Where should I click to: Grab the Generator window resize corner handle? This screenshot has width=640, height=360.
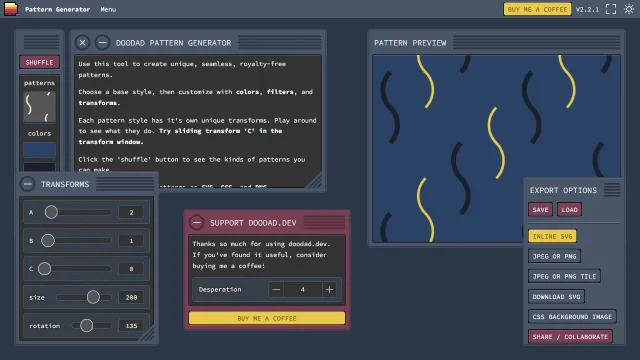pyautogui.click(x=315, y=181)
